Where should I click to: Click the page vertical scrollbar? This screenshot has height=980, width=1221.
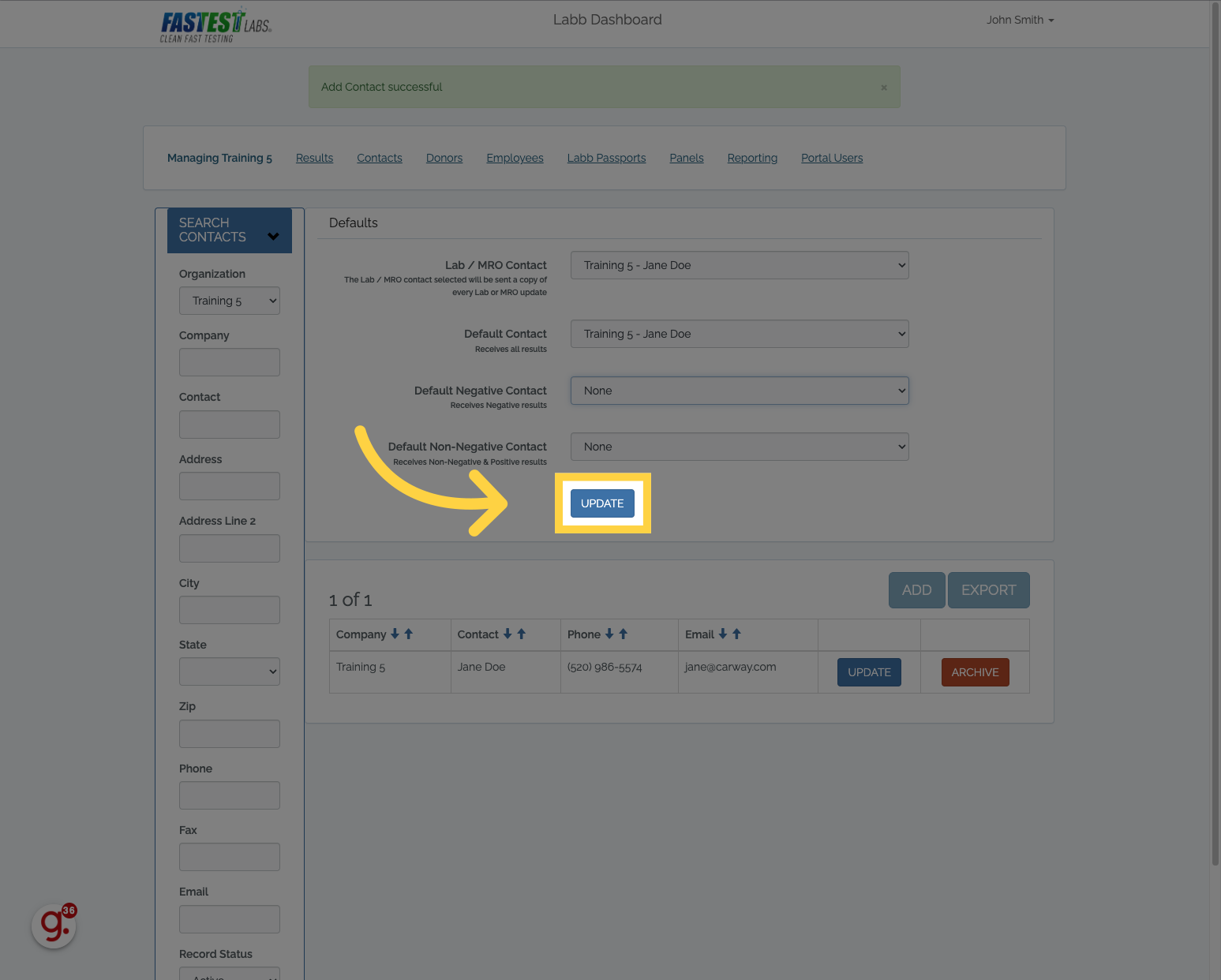click(x=1215, y=434)
